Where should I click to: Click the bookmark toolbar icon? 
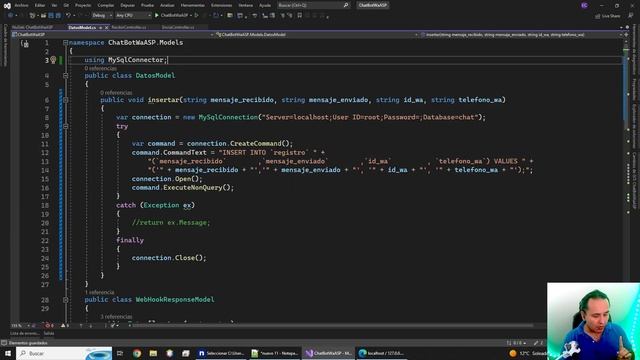tap(300, 16)
